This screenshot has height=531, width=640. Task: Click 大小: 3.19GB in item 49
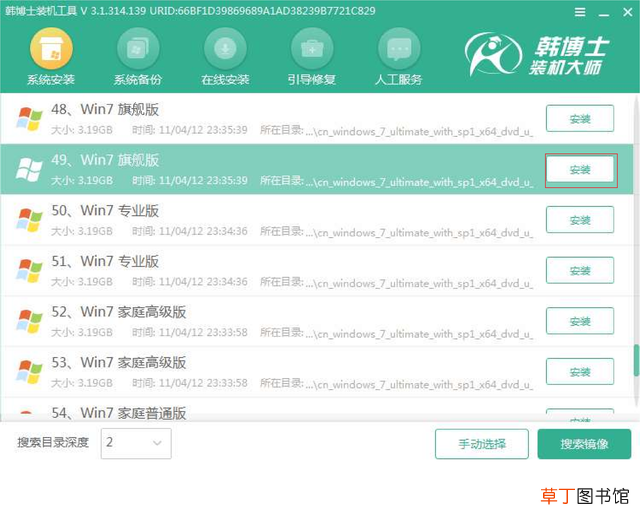coord(82,181)
